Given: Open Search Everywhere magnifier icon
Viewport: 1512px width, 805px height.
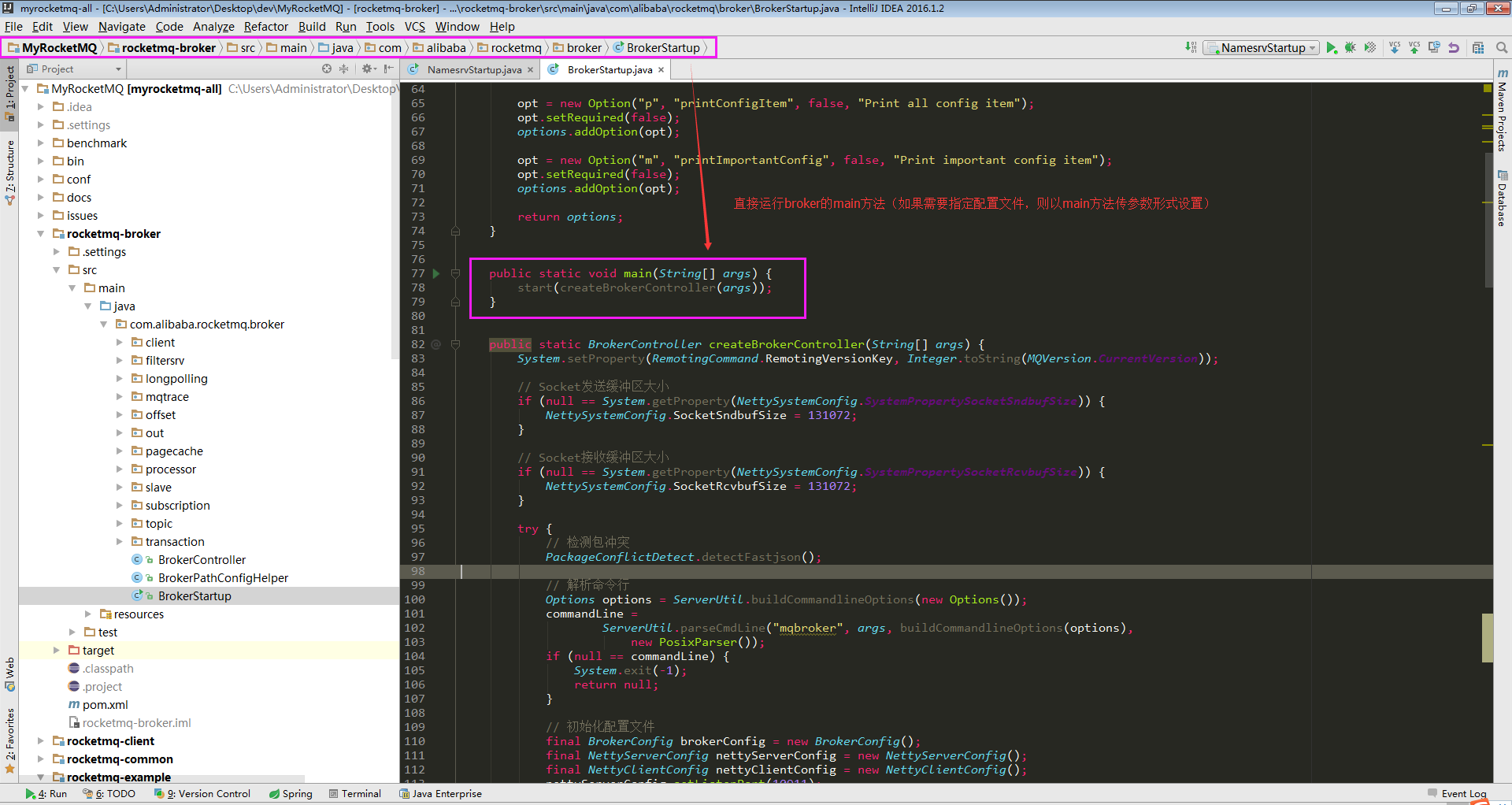Looking at the screenshot, I should click(x=1501, y=48).
